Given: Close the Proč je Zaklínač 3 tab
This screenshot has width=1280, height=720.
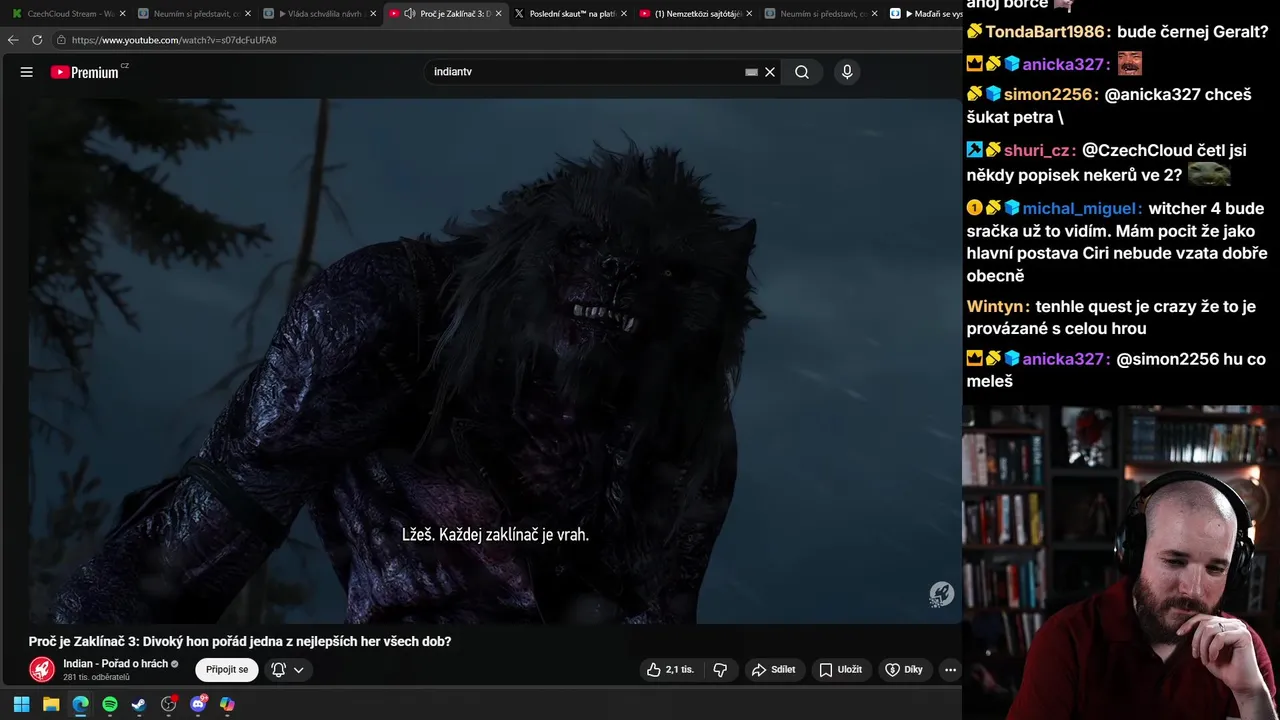Looking at the screenshot, I should 499,14.
